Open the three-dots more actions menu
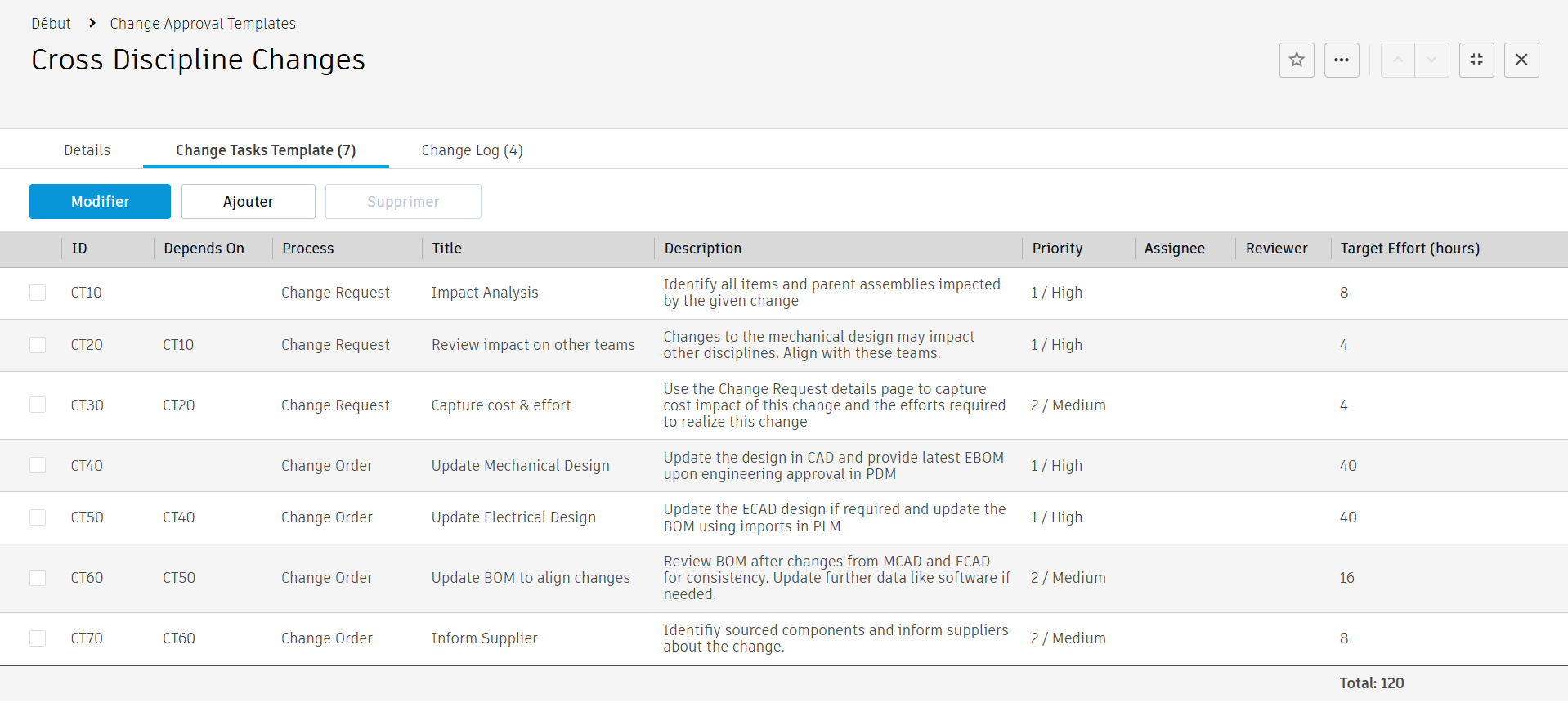The height and width of the screenshot is (703, 1568). coord(1342,60)
